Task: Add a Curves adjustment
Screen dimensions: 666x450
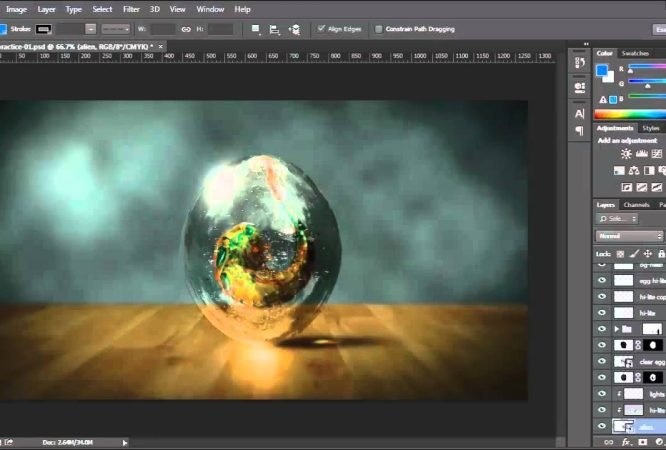Action: pos(657,154)
